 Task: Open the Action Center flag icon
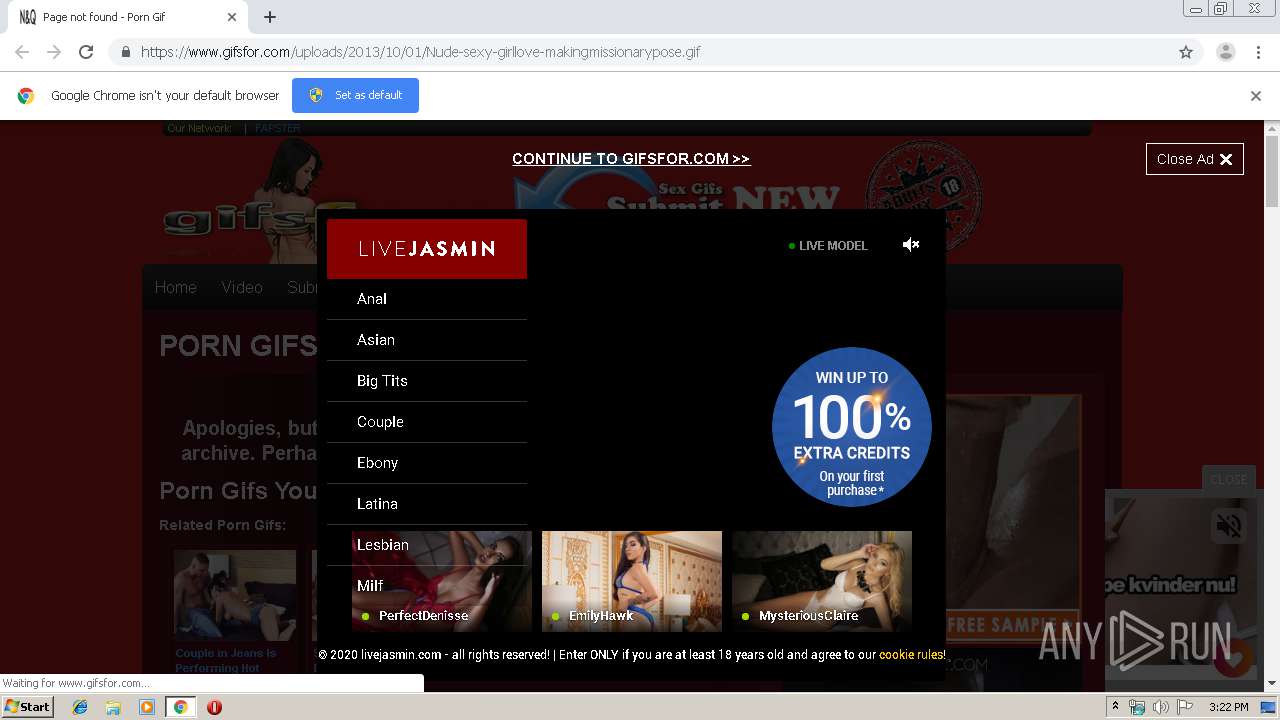point(1185,707)
